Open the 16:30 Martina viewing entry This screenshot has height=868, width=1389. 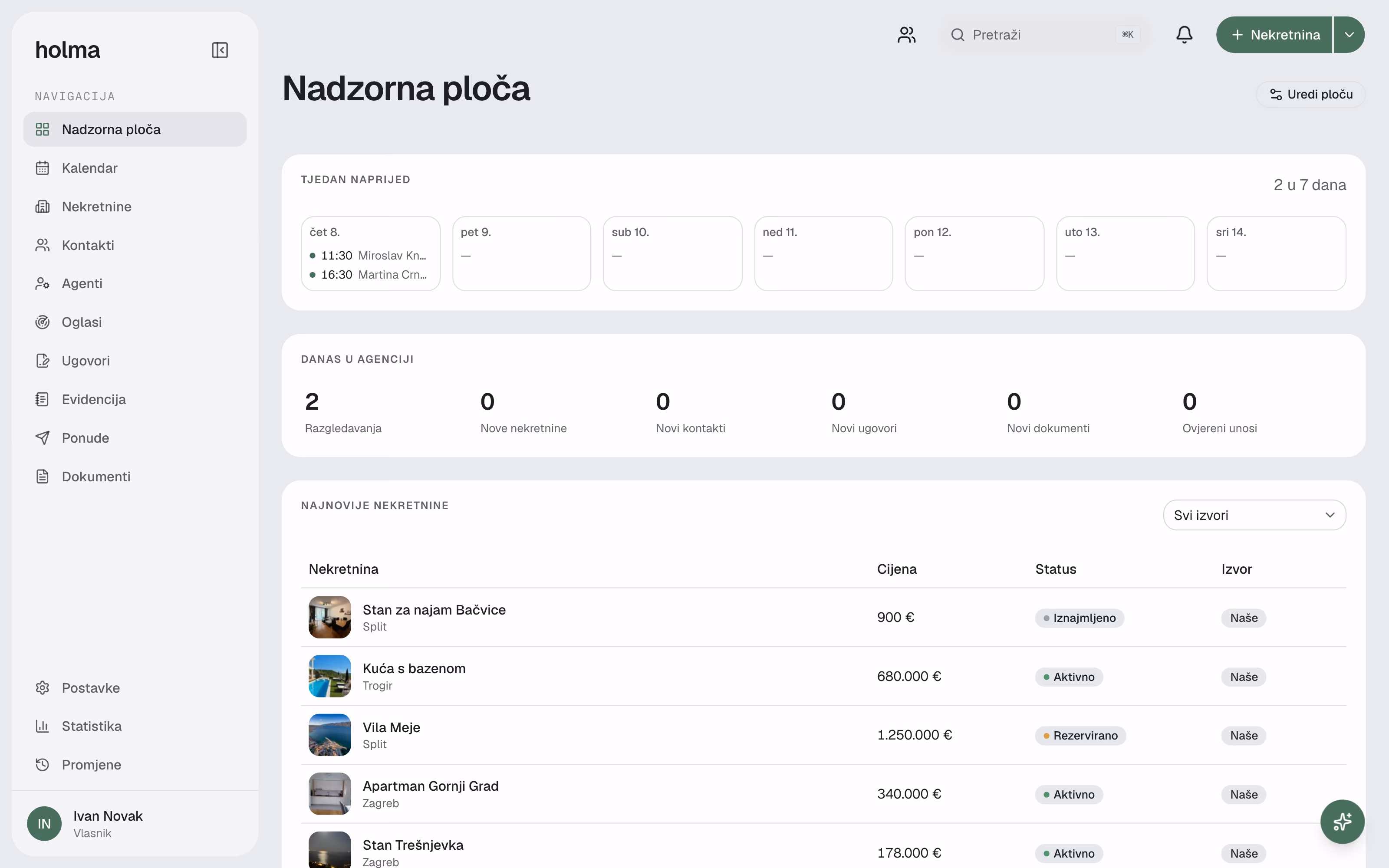coord(369,274)
